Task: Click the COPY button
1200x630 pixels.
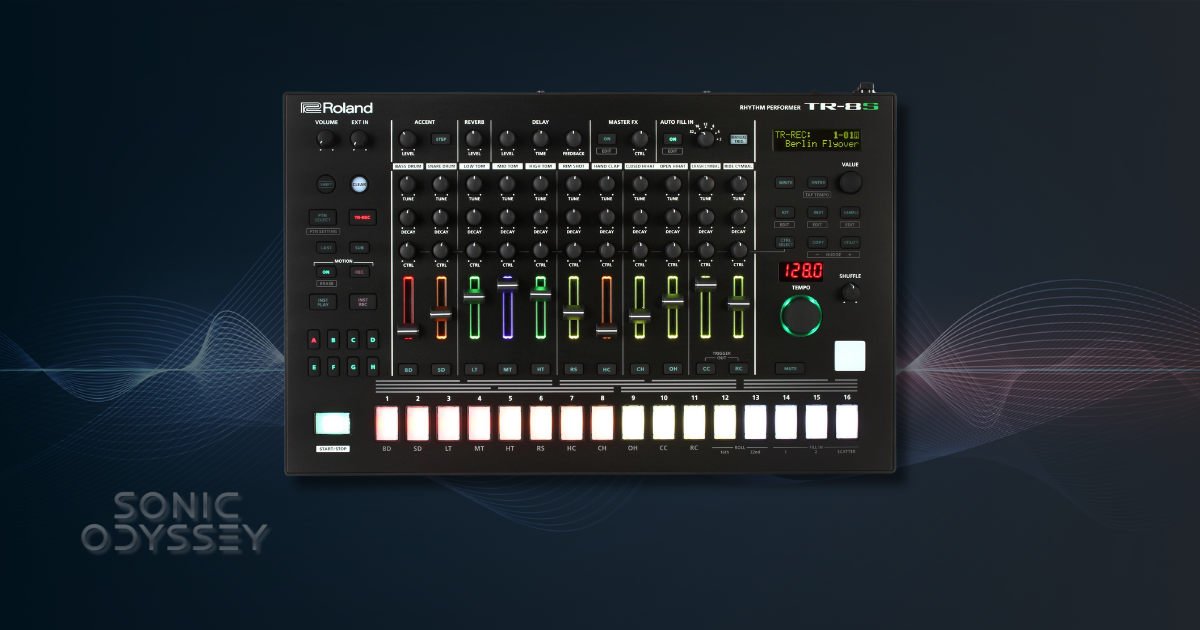Action: [x=817, y=242]
